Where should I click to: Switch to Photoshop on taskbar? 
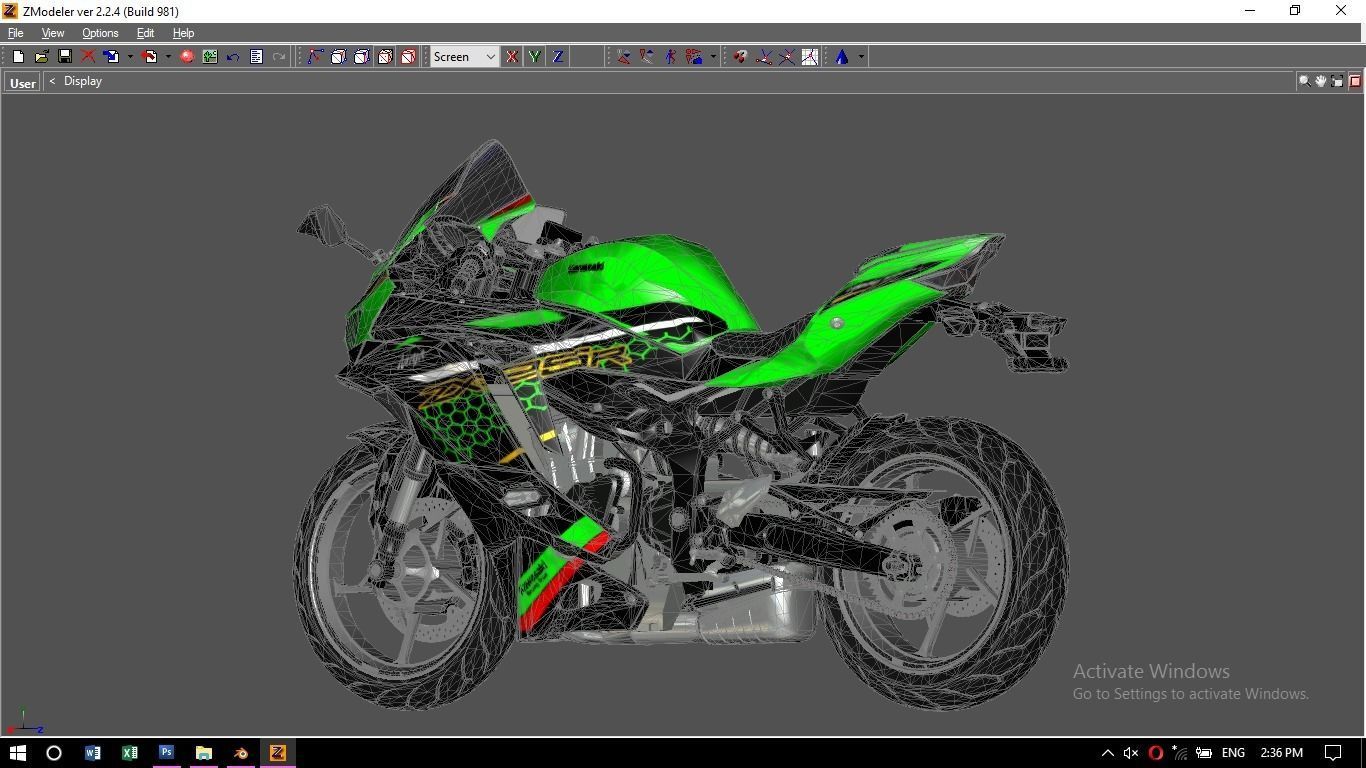166,753
